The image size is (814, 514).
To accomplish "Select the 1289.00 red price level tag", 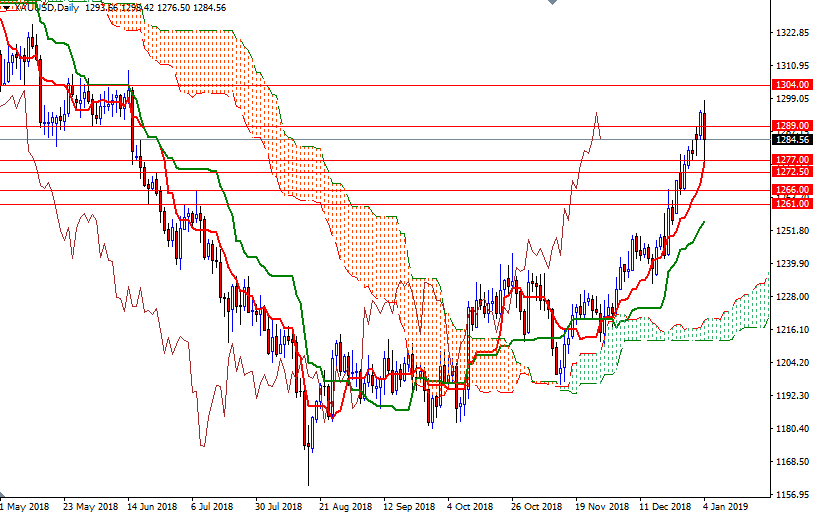I will pos(791,126).
